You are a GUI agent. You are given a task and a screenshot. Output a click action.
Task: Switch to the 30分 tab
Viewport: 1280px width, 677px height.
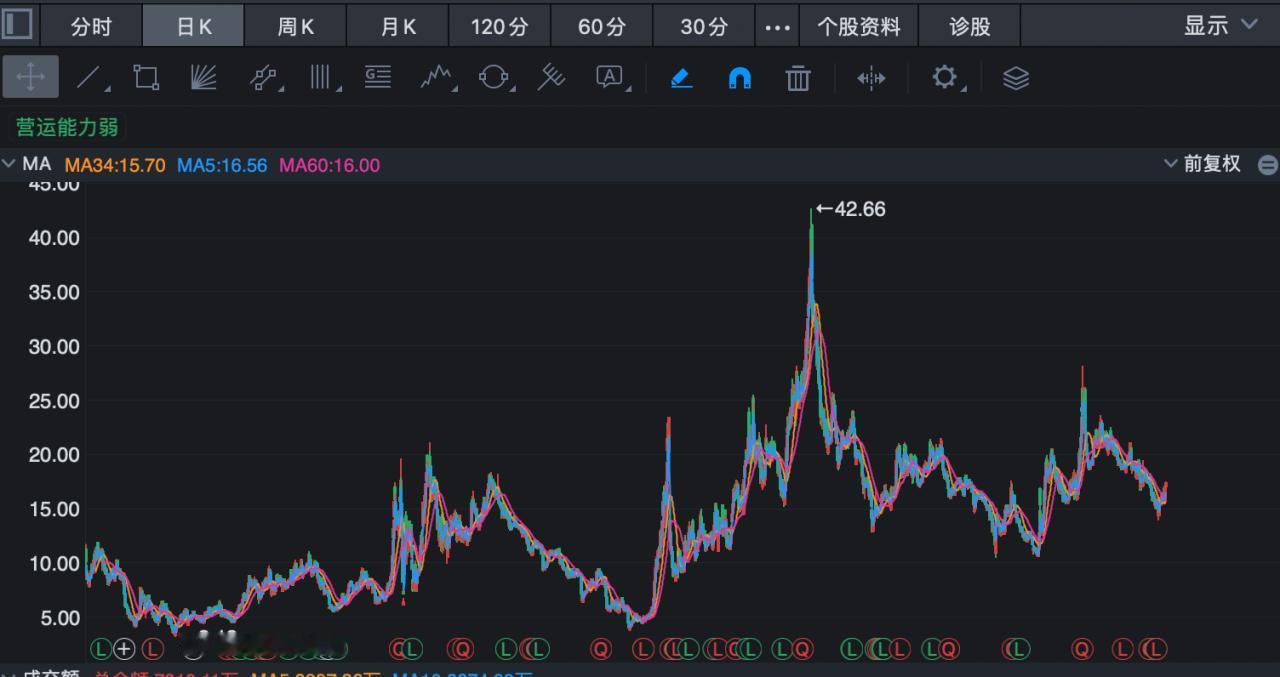pos(704,27)
